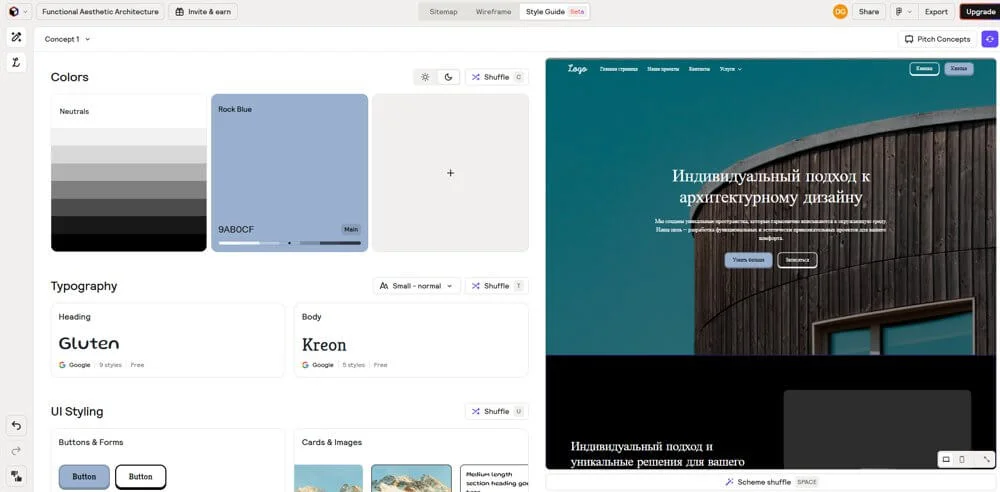Shuffle the Typography section
The height and width of the screenshot is (492, 1000).
click(496, 286)
